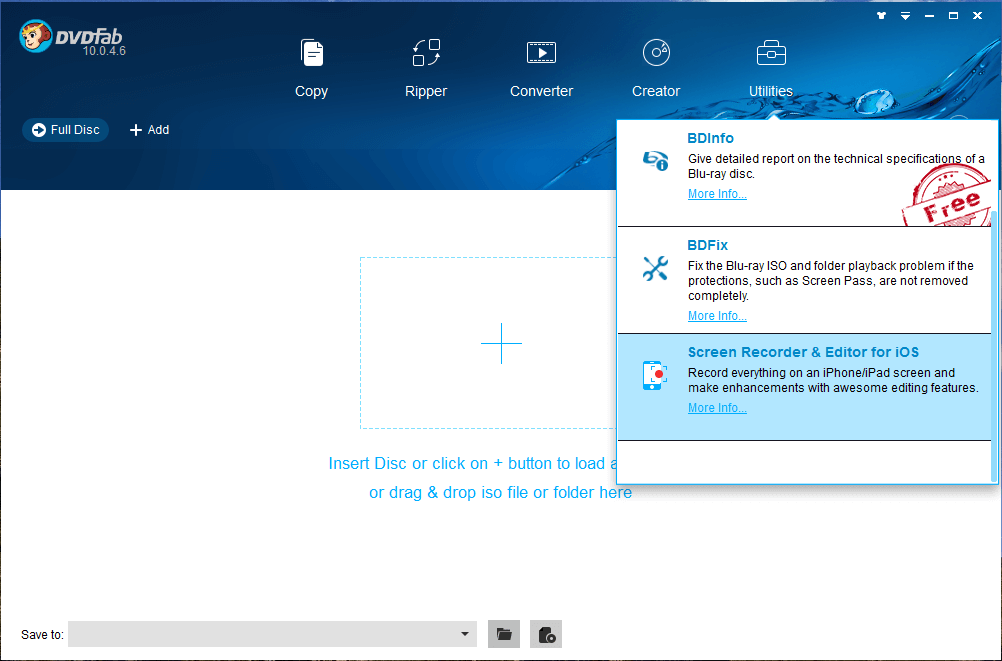
Task: Open More Info link under BDInfo
Action: tap(717, 194)
